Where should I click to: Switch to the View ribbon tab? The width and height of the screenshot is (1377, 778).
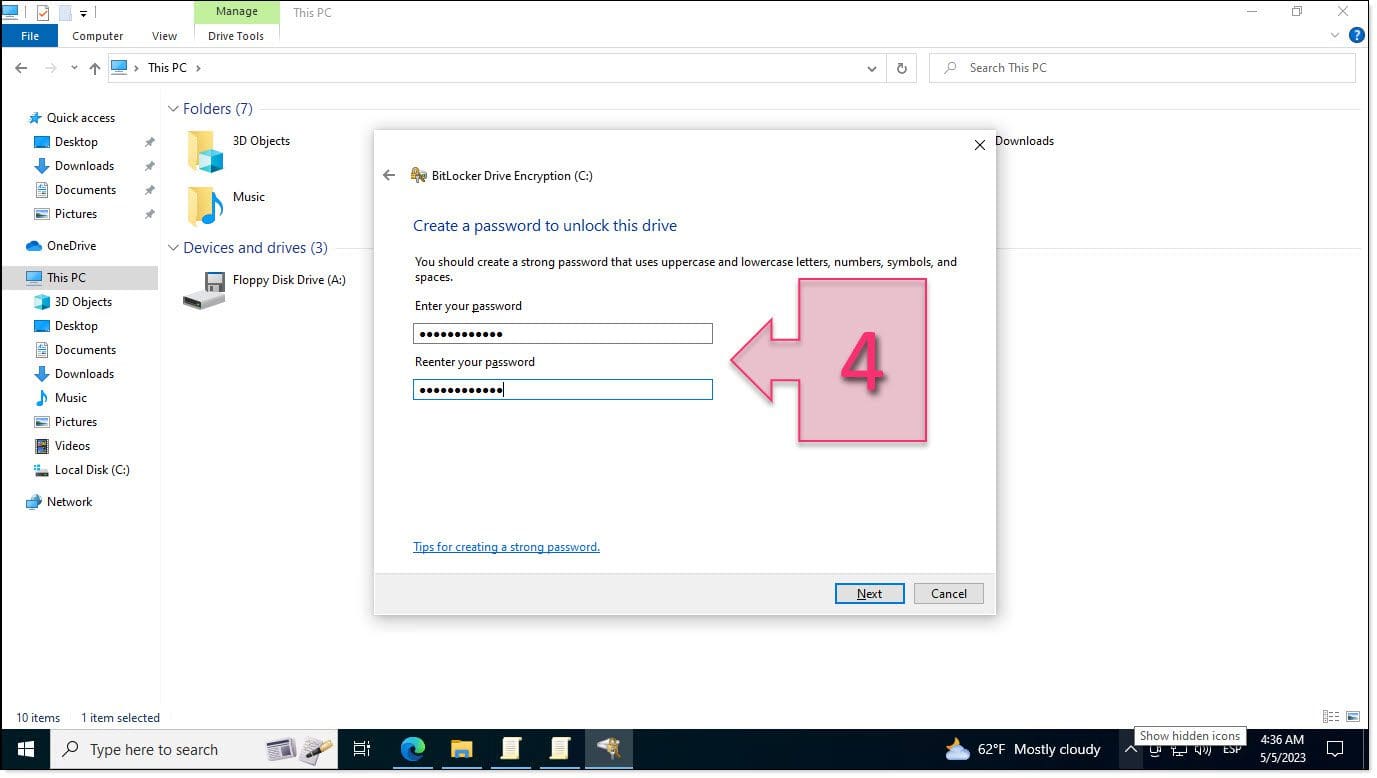(165, 36)
